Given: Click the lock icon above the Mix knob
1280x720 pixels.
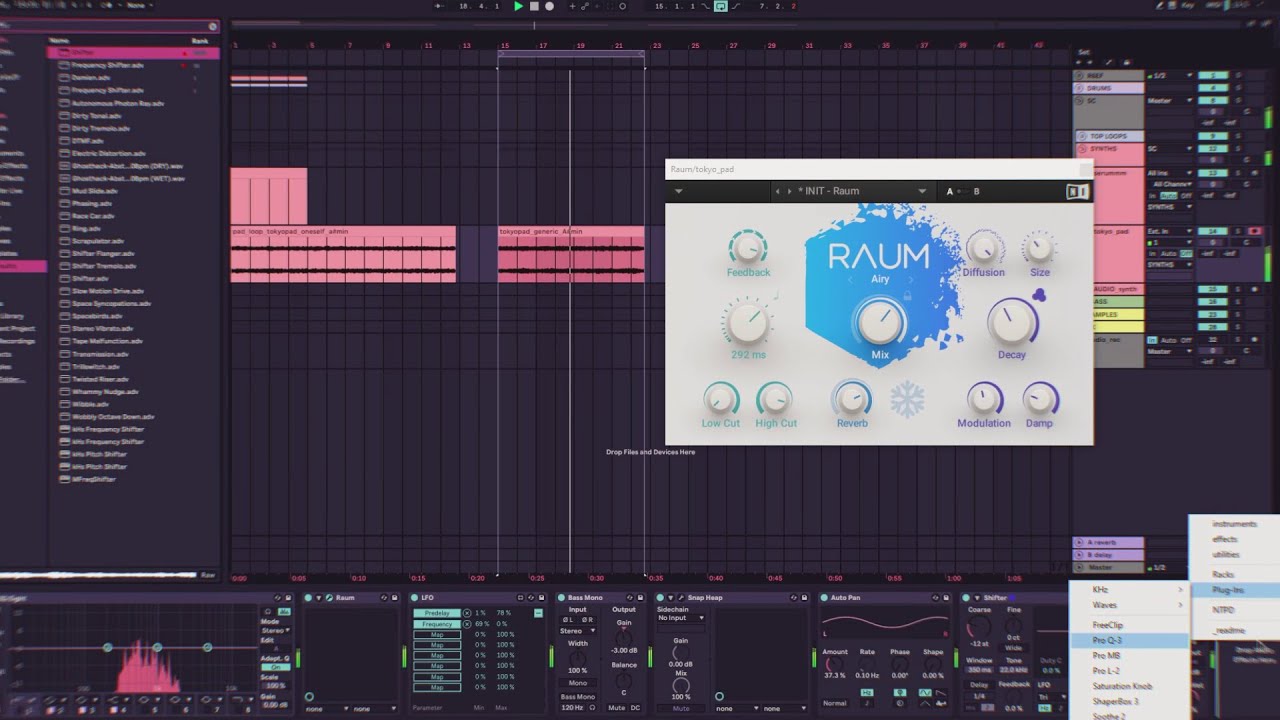Looking at the screenshot, I should click(908, 296).
